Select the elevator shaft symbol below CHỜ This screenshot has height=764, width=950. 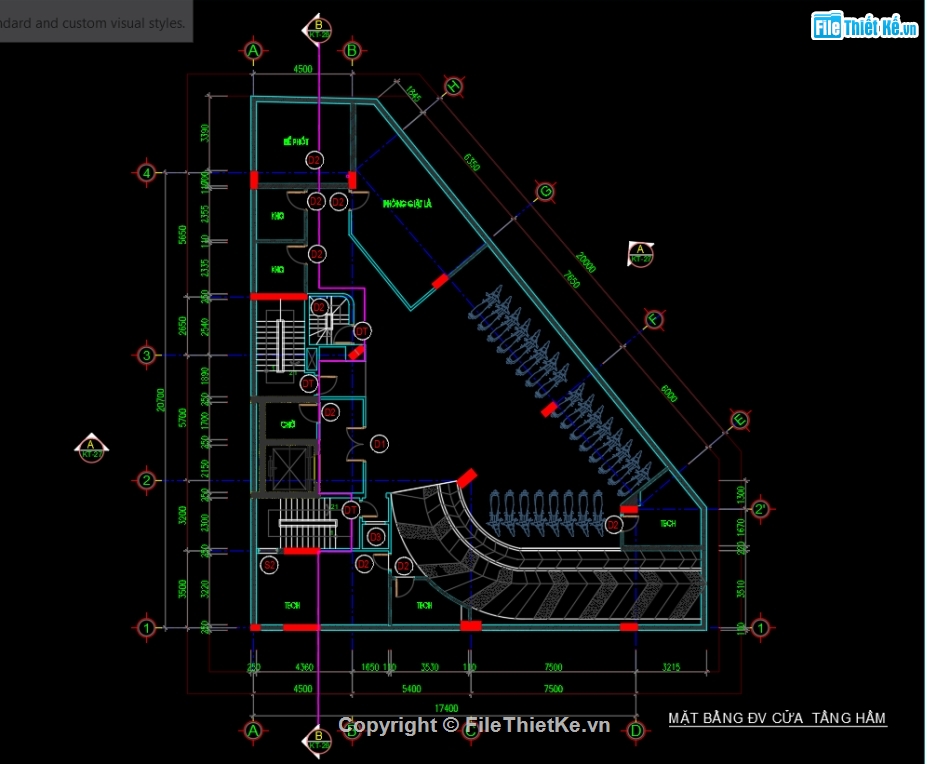pos(288,468)
